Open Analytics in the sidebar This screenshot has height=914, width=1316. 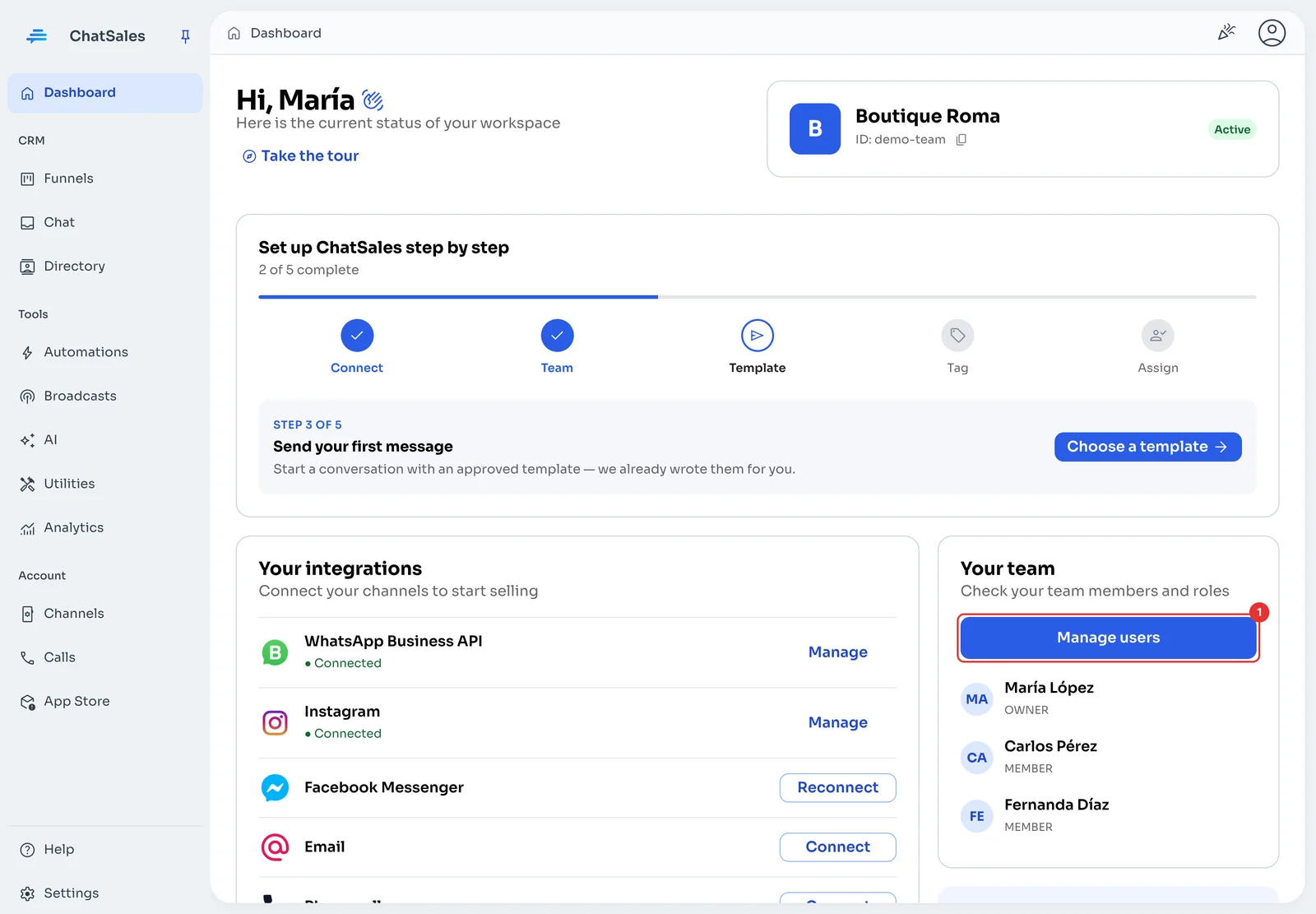tap(105, 527)
